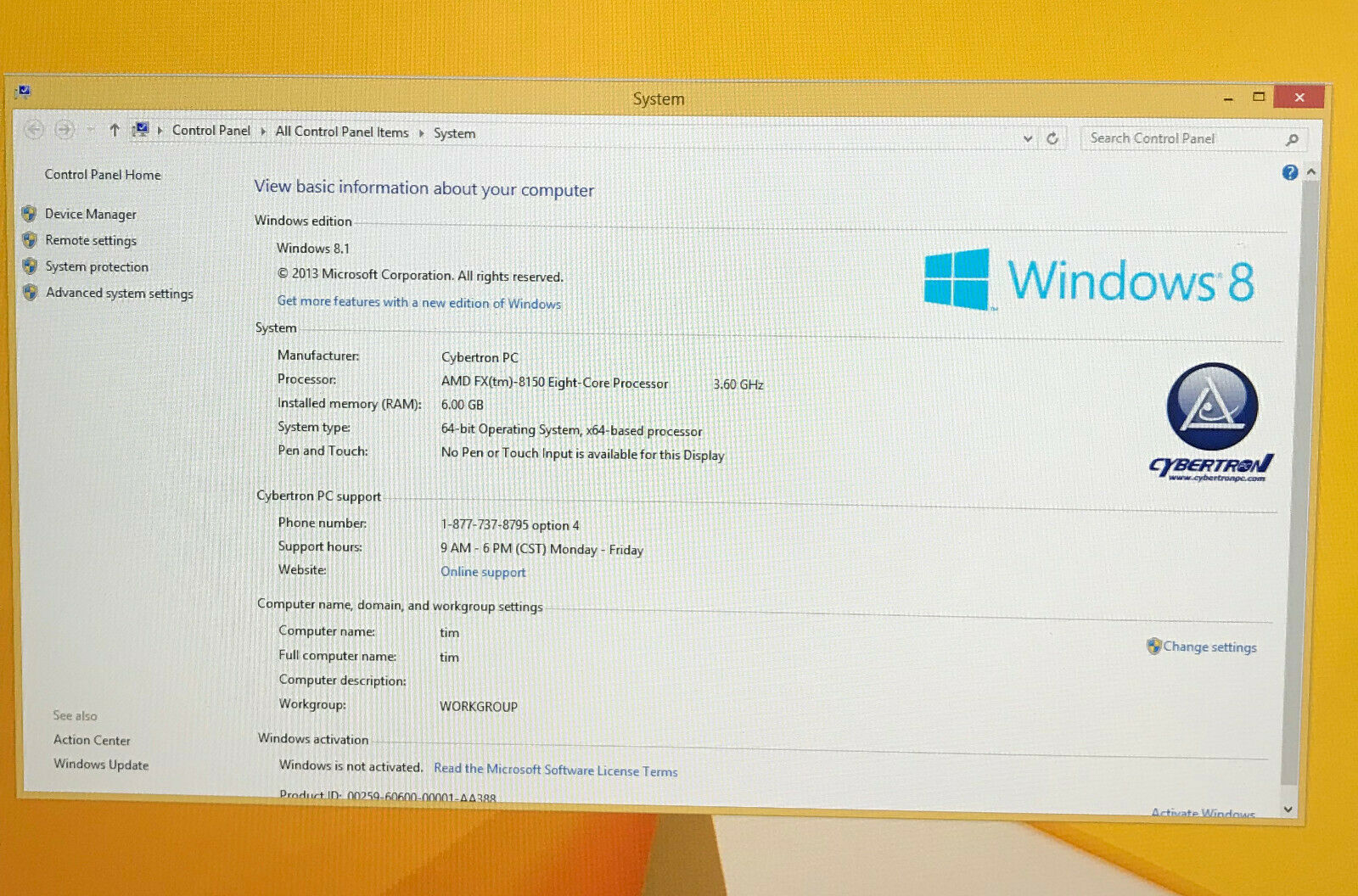This screenshot has height=896, width=1358.
Task: Open System protection
Action: click(x=97, y=267)
